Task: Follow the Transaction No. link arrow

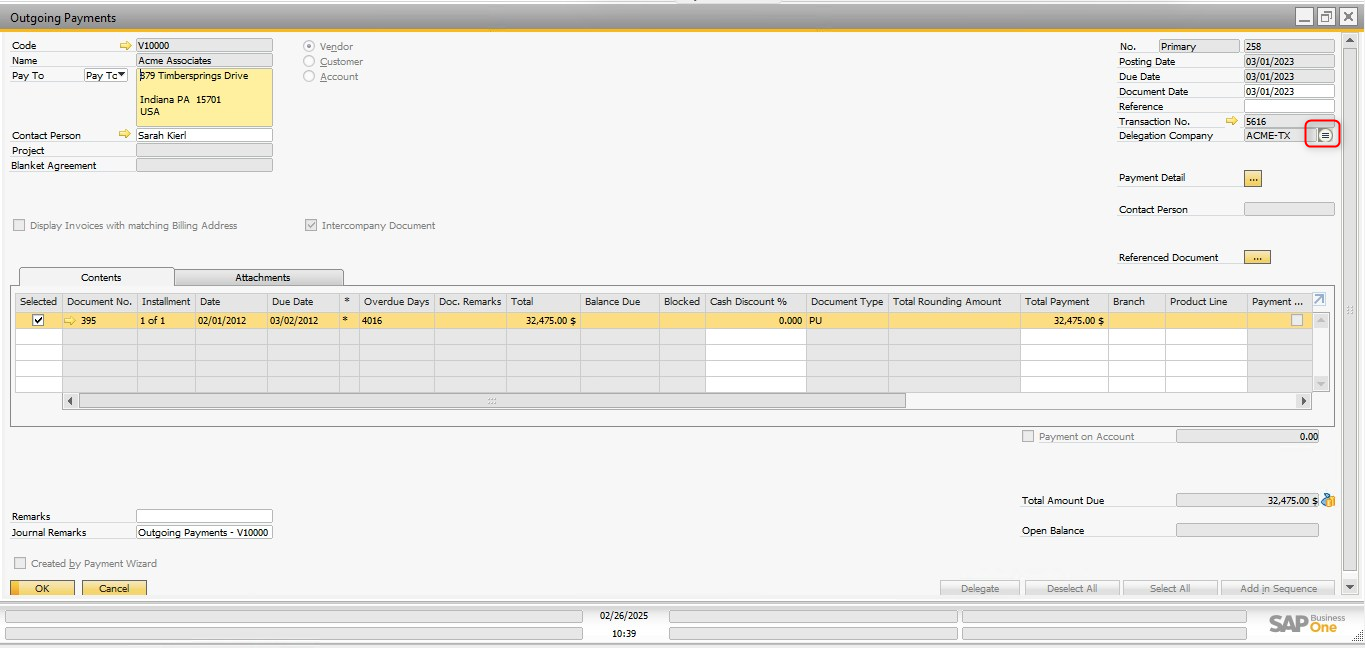Action: point(1232,121)
